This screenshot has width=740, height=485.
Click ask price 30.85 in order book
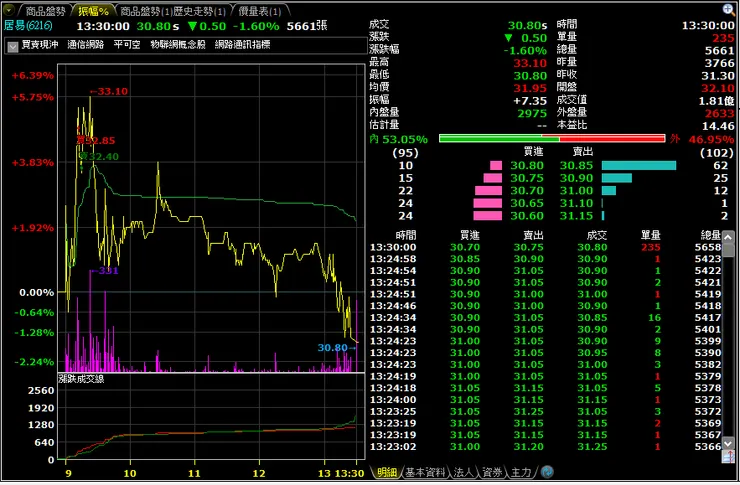pyautogui.click(x=576, y=166)
